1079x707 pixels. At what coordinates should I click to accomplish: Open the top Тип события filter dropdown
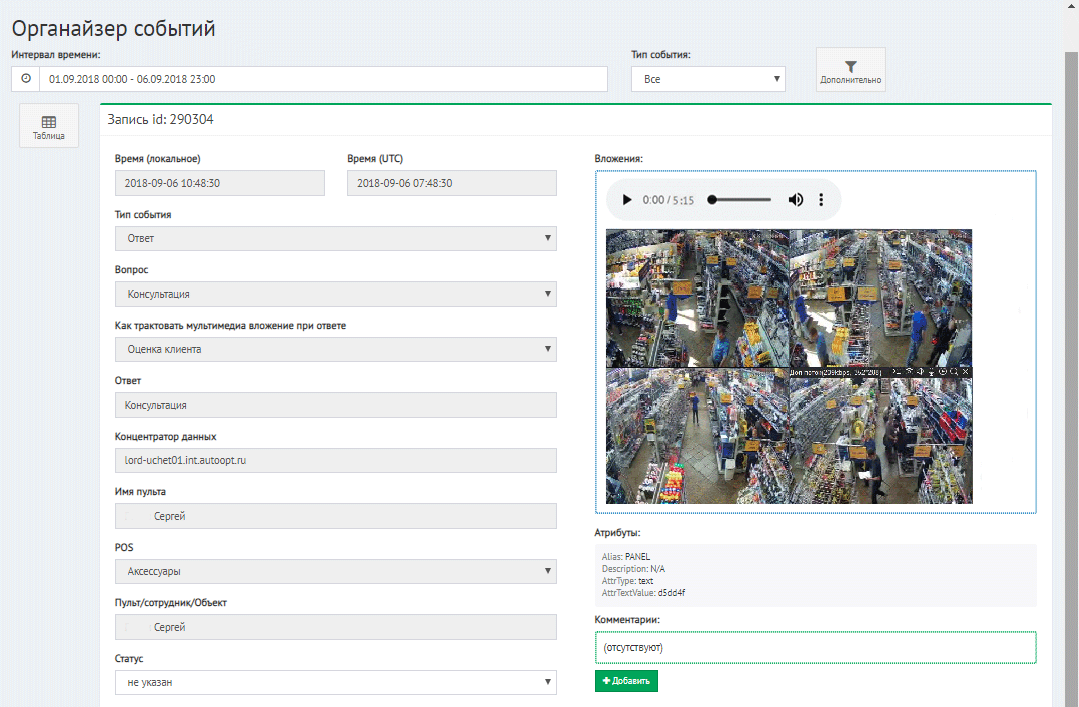tap(708, 79)
